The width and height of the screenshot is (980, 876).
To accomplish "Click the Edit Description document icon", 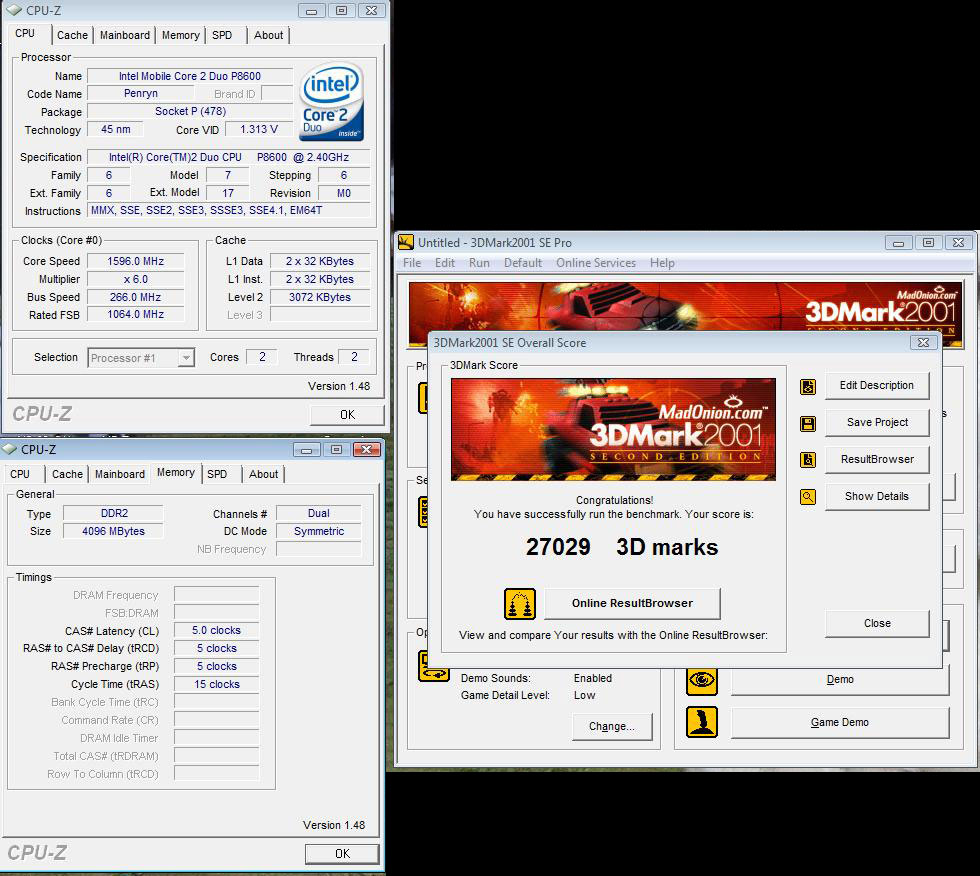I will (x=808, y=387).
